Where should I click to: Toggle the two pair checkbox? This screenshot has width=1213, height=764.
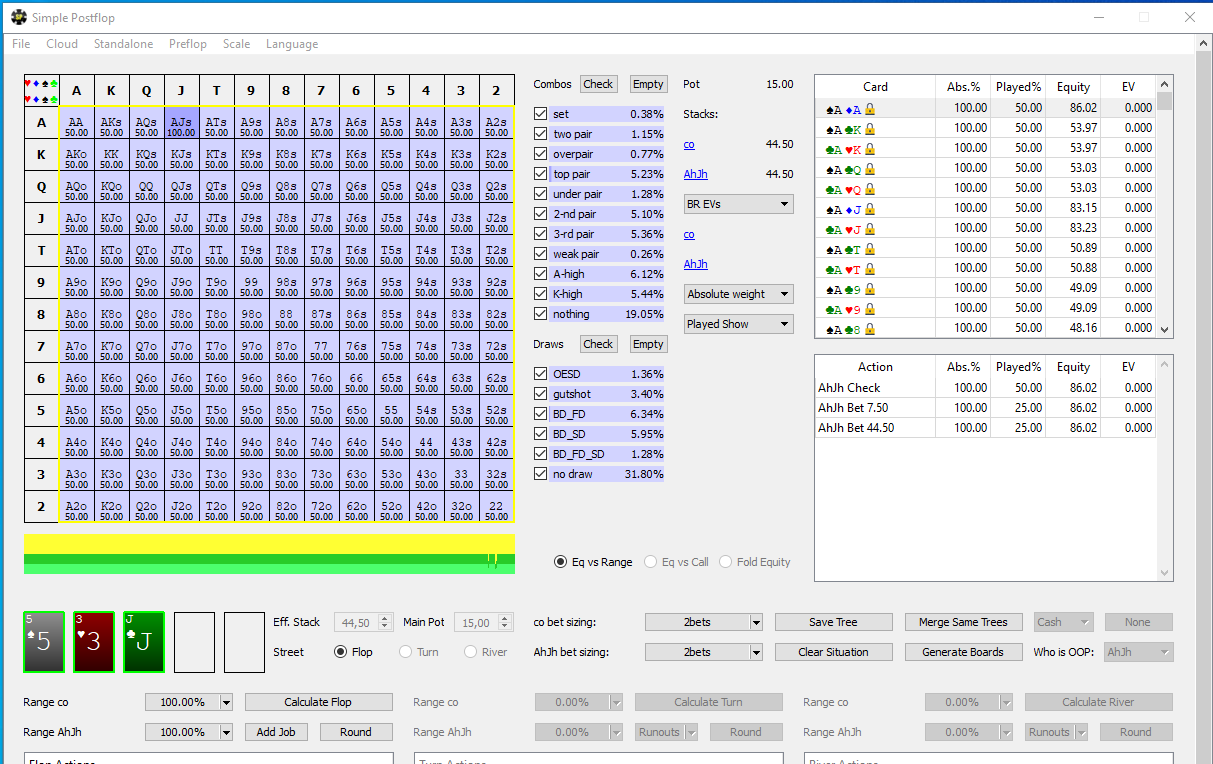point(541,134)
